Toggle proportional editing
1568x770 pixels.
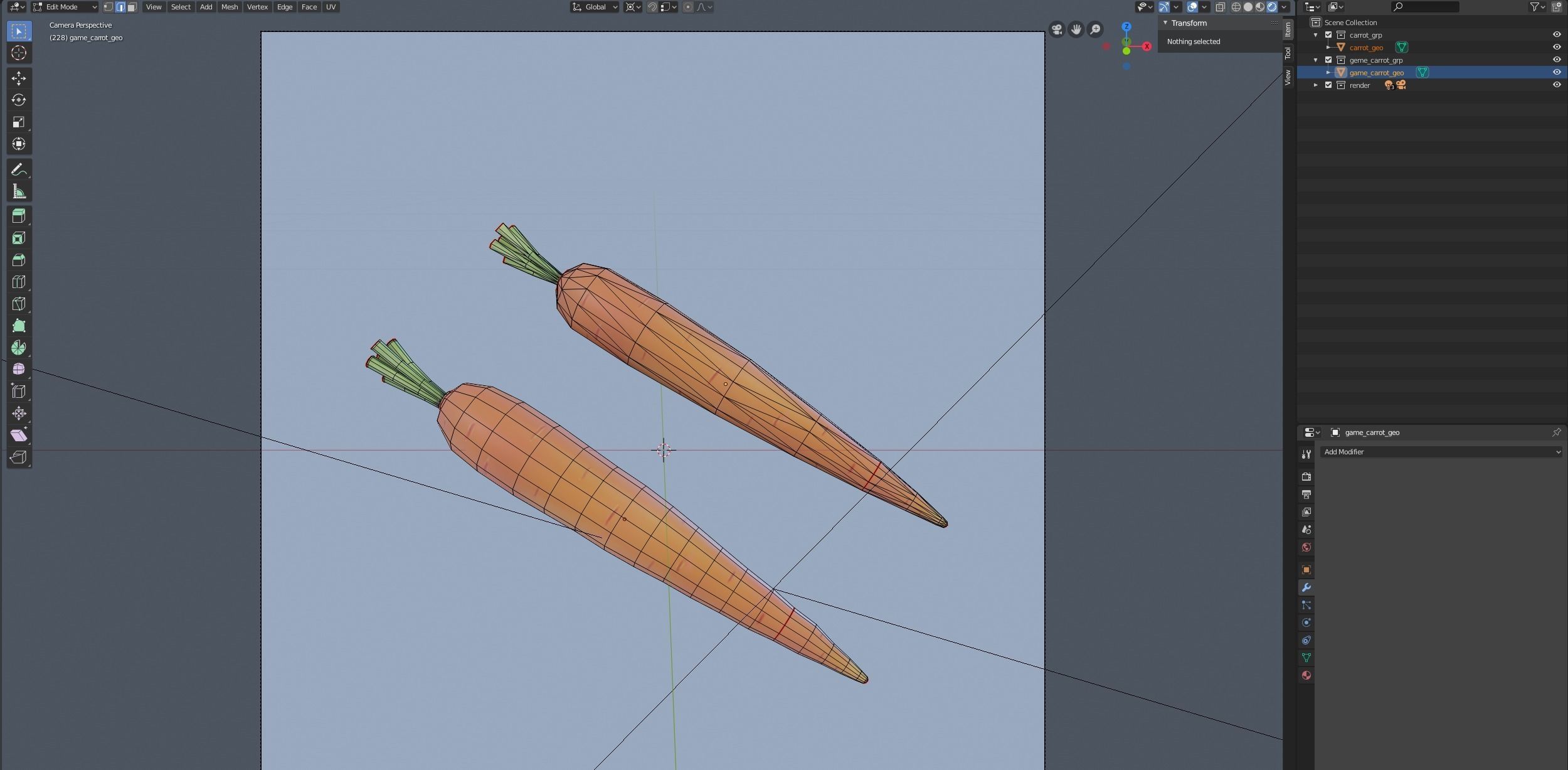click(688, 7)
